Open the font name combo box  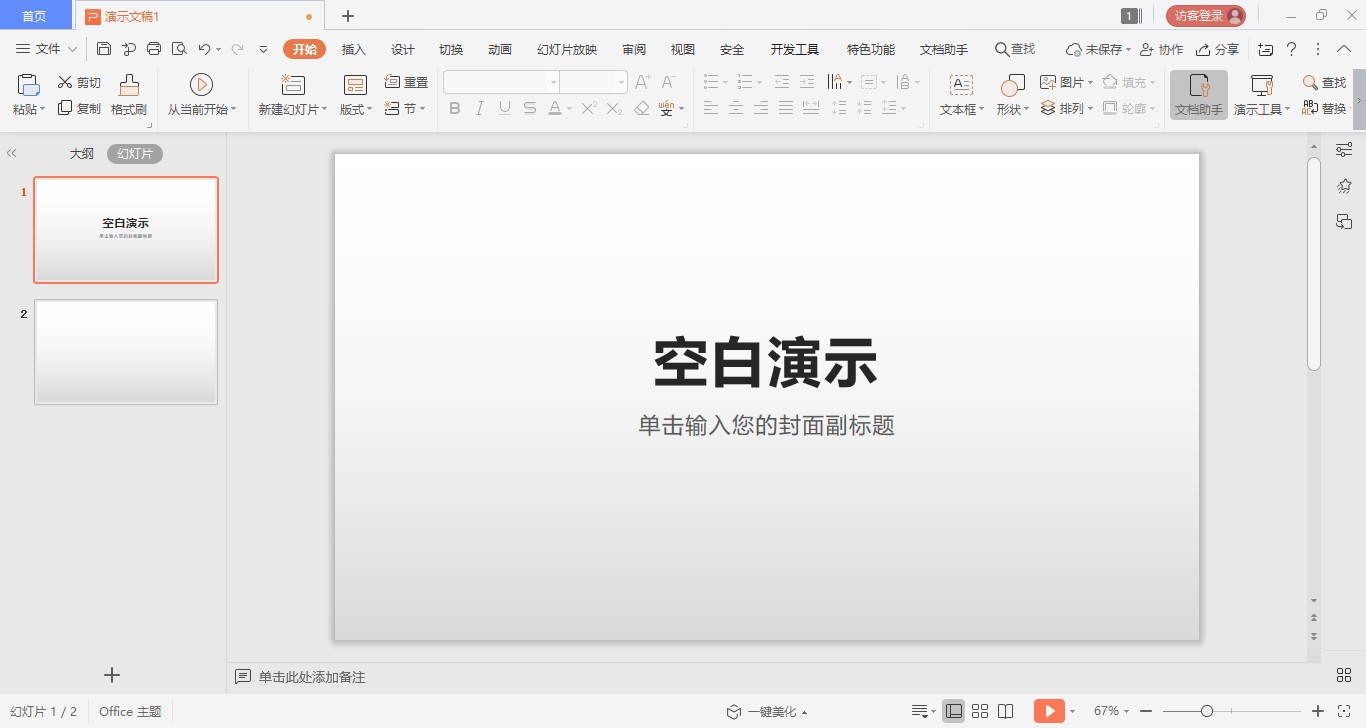tap(501, 82)
